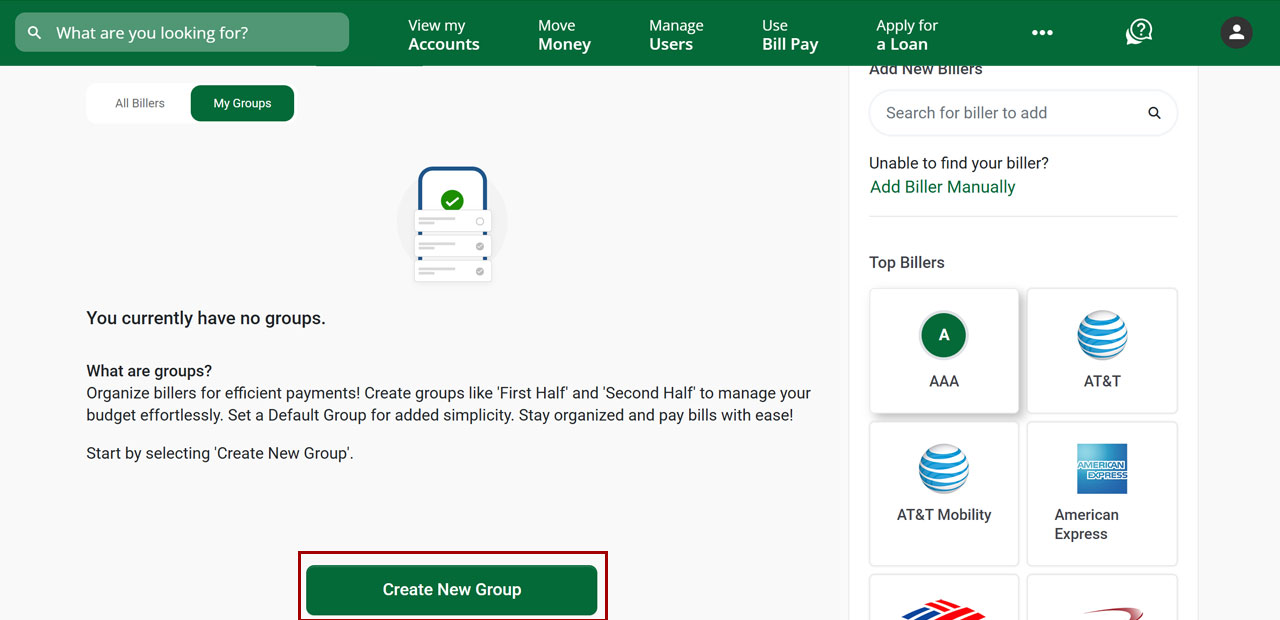Open the Use Bill Pay menu

(789, 33)
